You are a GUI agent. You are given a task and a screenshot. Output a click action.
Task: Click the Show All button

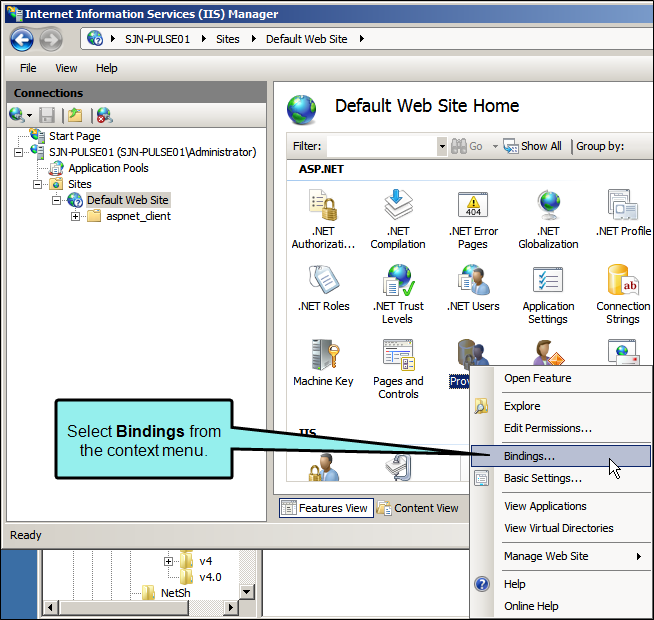(x=533, y=146)
